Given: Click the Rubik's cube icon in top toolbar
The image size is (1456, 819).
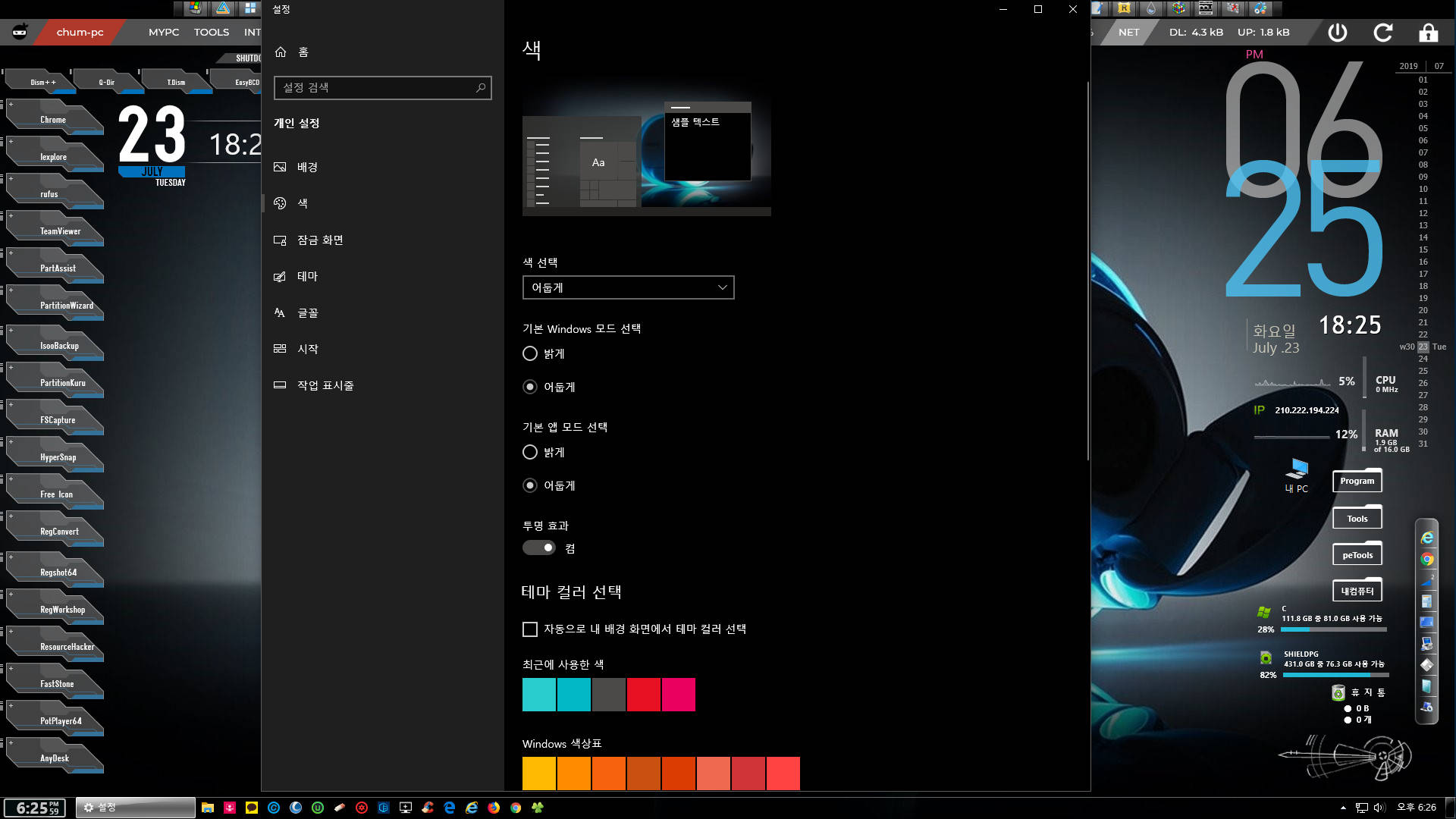Looking at the screenshot, I should point(1178,8).
